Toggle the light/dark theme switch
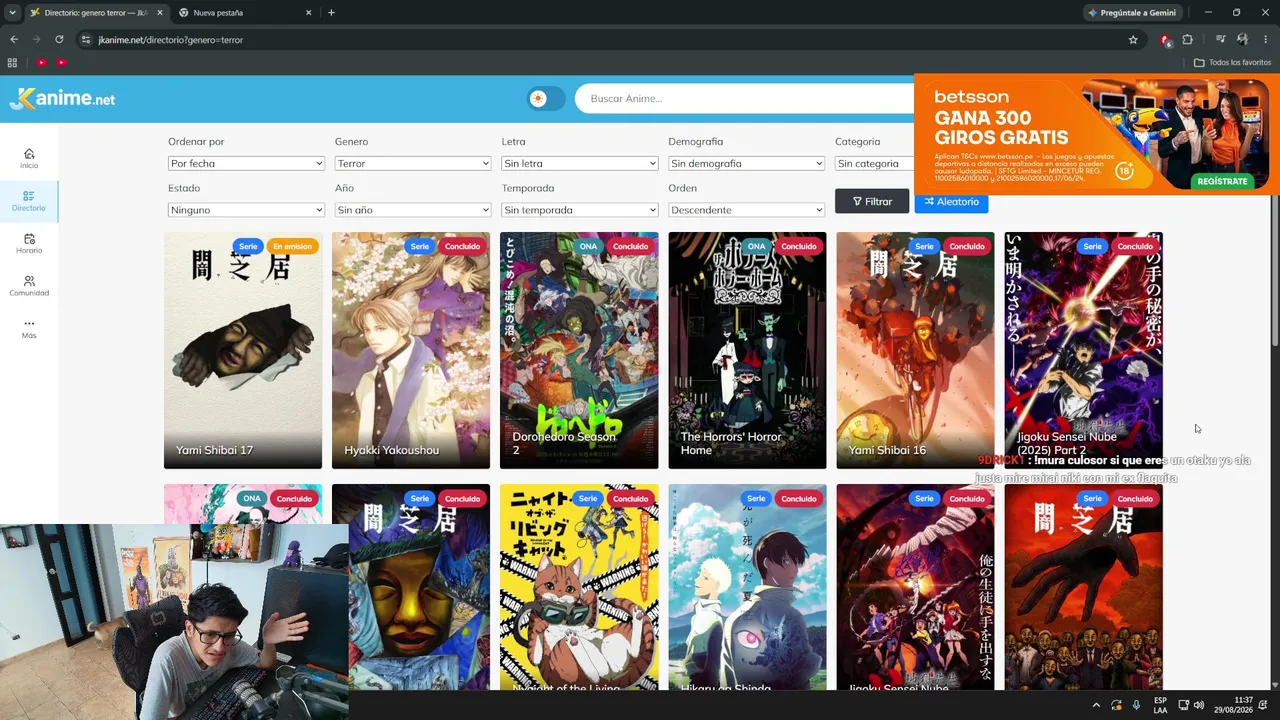The image size is (1280, 720). coord(546,98)
